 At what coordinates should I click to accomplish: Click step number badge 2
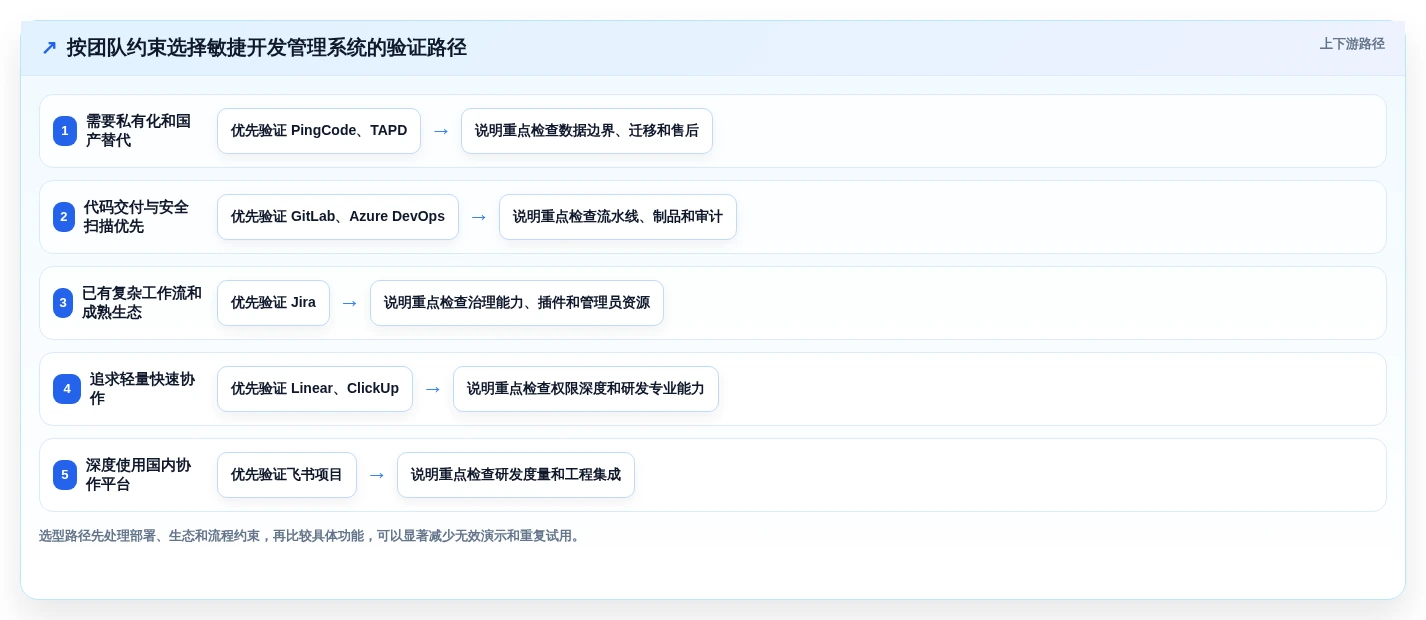(64, 217)
